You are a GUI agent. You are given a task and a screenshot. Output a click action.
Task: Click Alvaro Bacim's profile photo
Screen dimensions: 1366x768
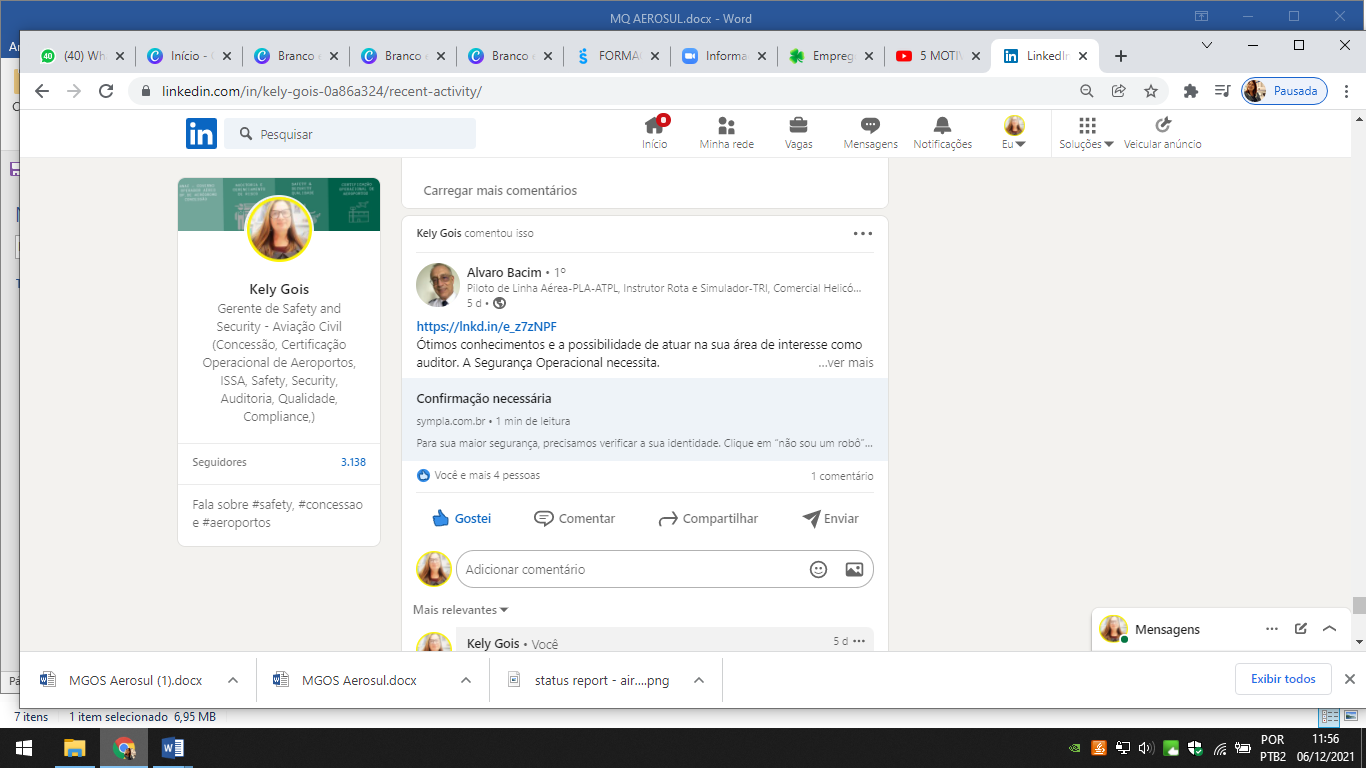438,285
